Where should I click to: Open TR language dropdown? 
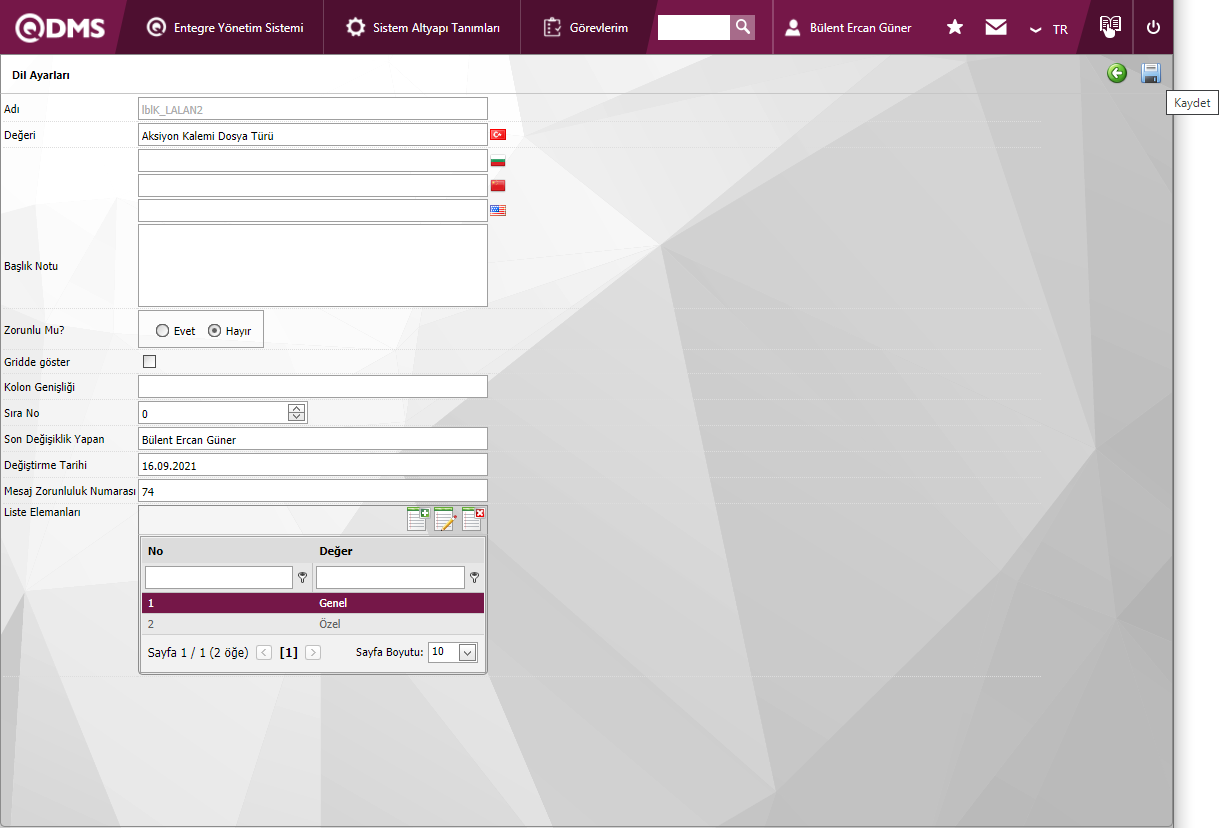coord(1050,29)
